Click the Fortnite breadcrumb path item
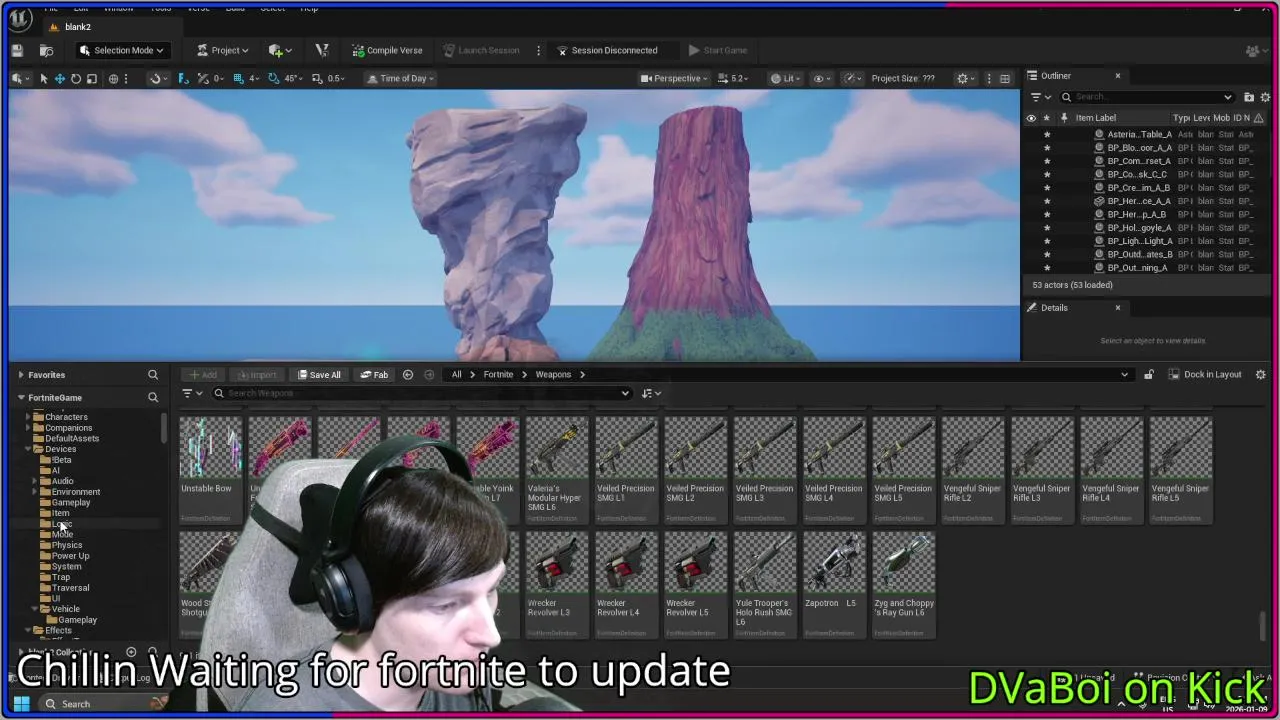The width and height of the screenshot is (1280, 720). [x=498, y=374]
